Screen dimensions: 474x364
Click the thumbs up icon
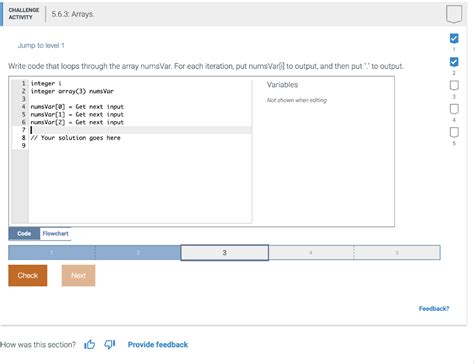89,344
